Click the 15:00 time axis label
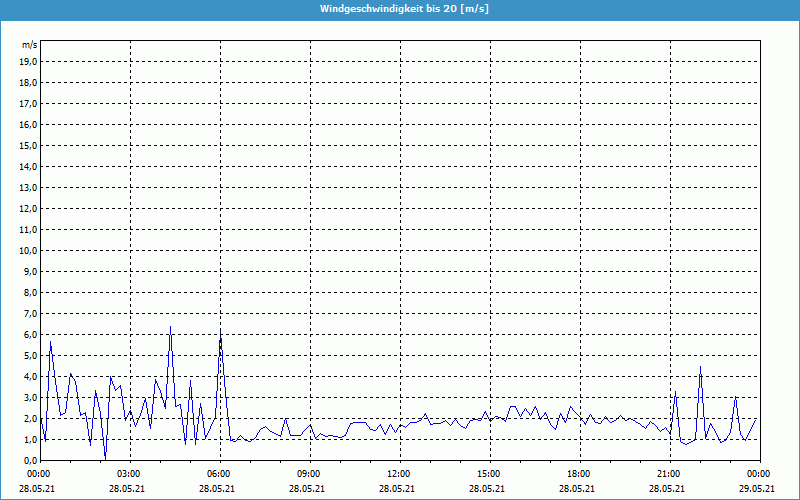800x500 pixels. point(489,473)
